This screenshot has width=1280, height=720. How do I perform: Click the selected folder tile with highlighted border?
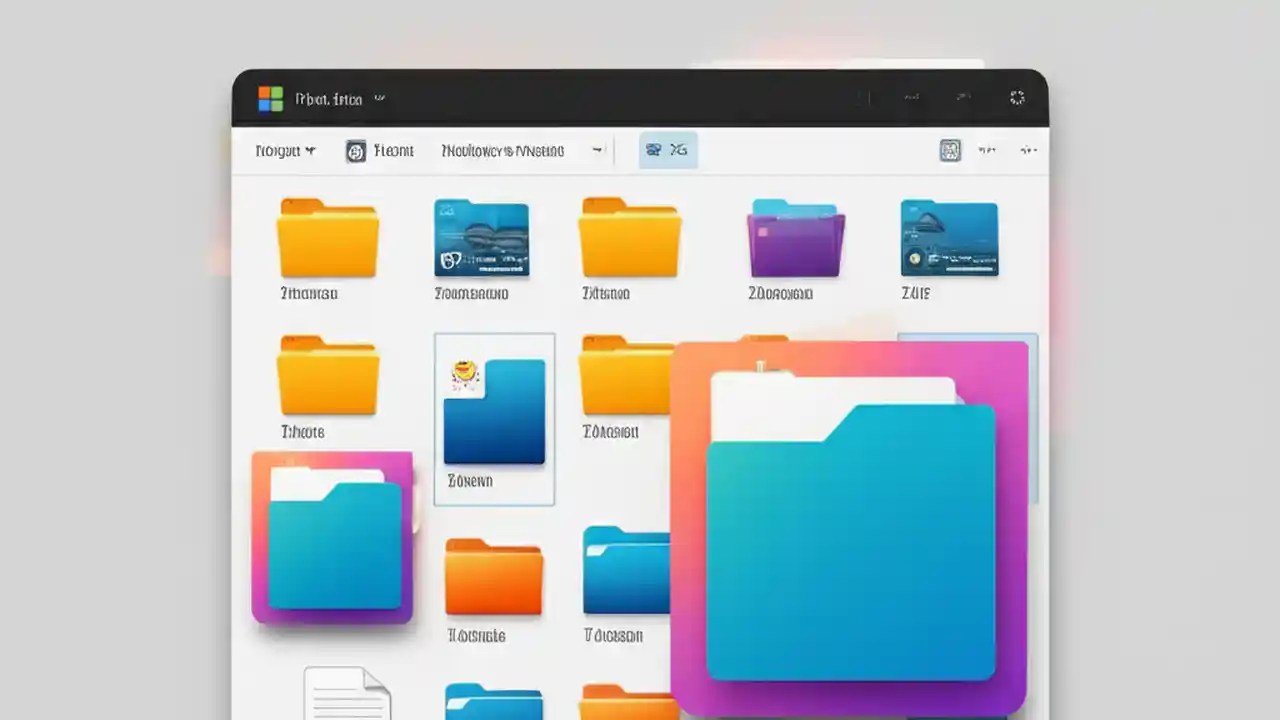[494, 418]
